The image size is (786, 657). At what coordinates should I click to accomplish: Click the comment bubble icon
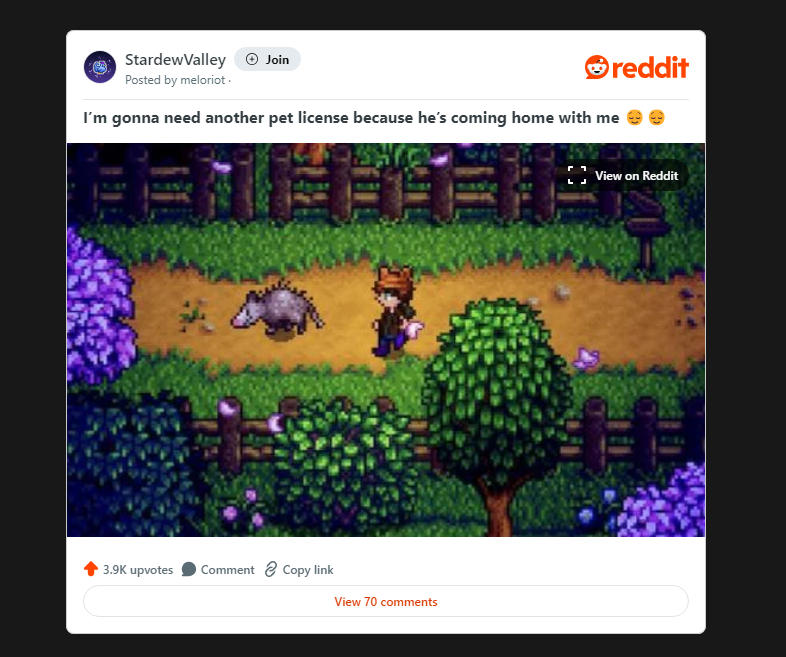click(x=188, y=569)
